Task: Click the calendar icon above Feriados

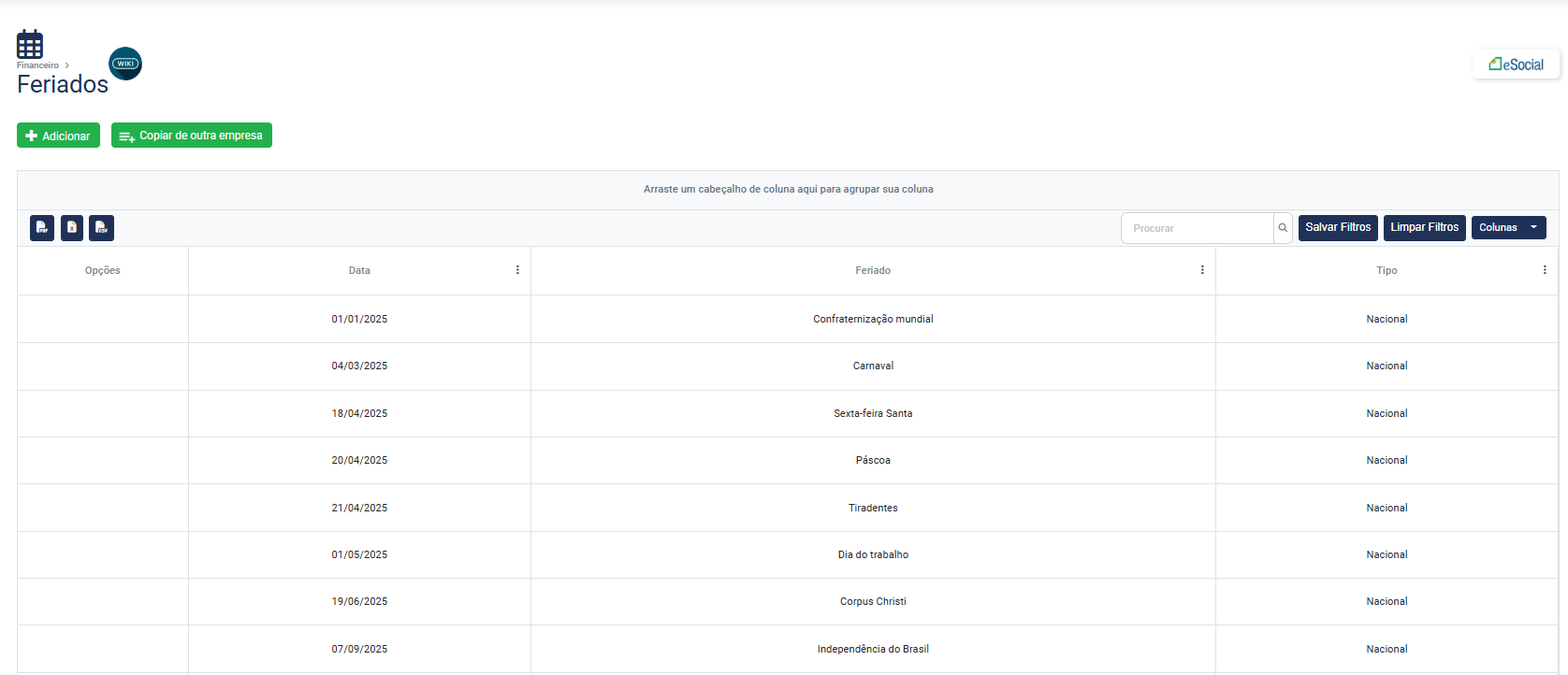Action: coord(30,44)
